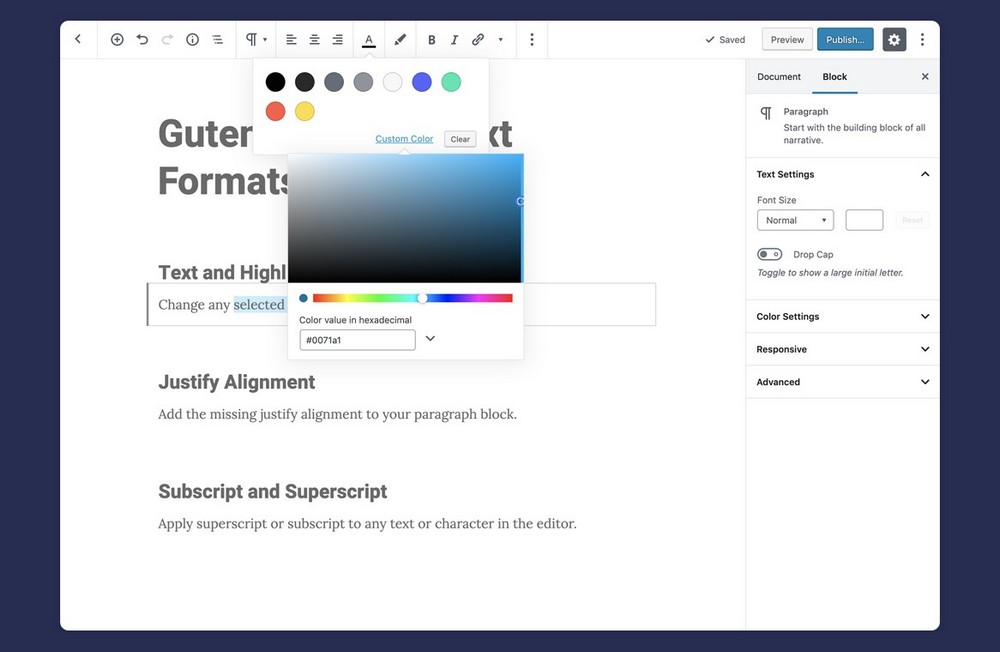Click the highlighted word "selected"
This screenshot has height=652, width=1000.
point(259,304)
